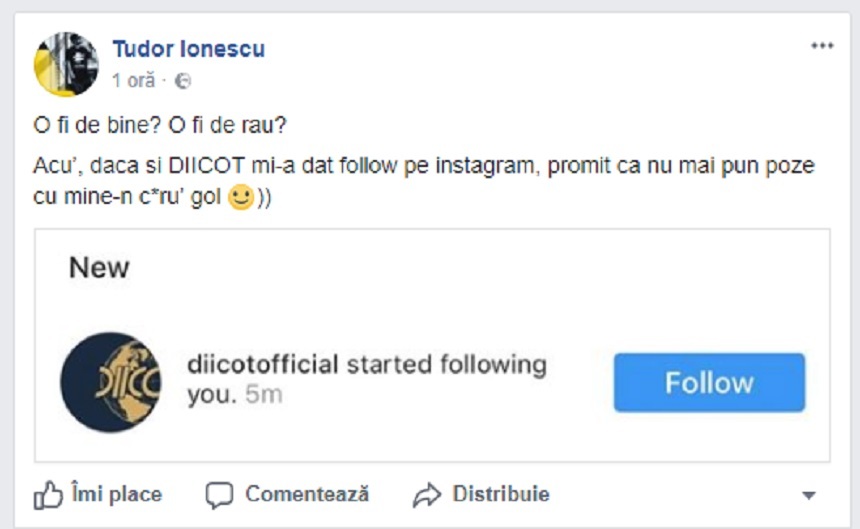Click the diicotofficial username
The height and width of the screenshot is (529, 860).
pos(263,364)
